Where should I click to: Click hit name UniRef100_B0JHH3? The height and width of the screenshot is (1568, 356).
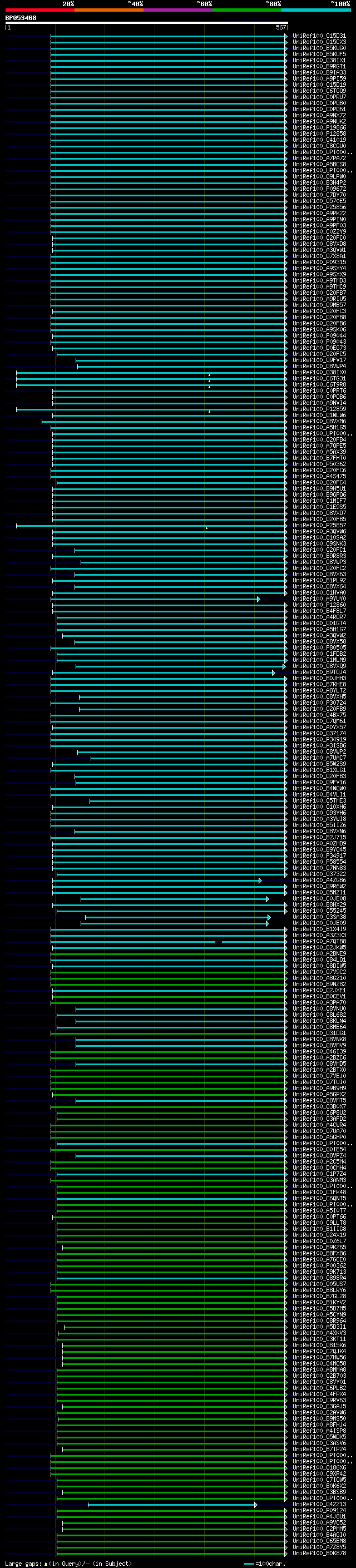coord(319,678)
